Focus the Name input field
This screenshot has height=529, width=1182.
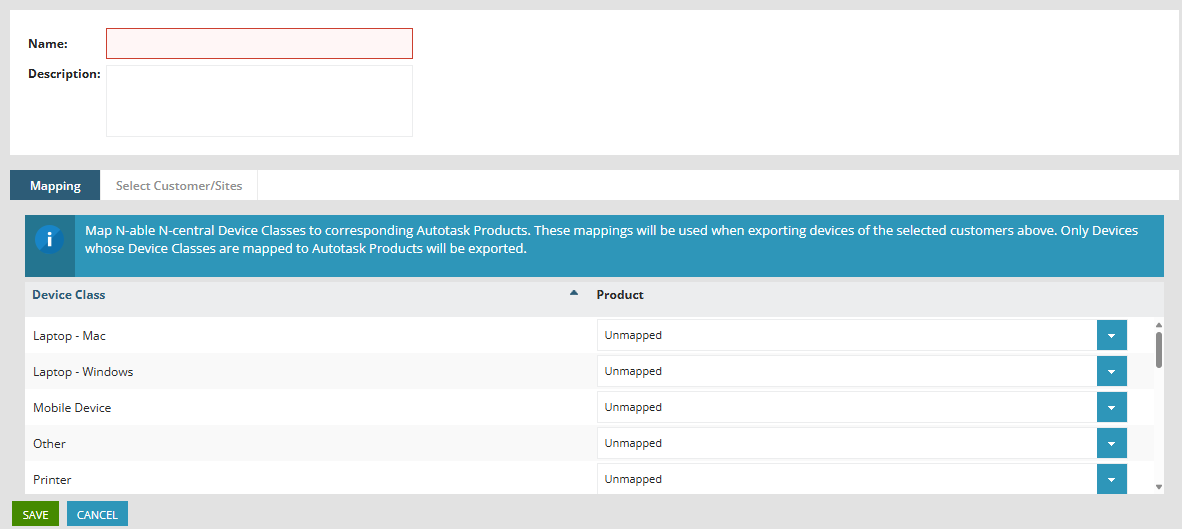pyautogui.click(x=259, y=44)
